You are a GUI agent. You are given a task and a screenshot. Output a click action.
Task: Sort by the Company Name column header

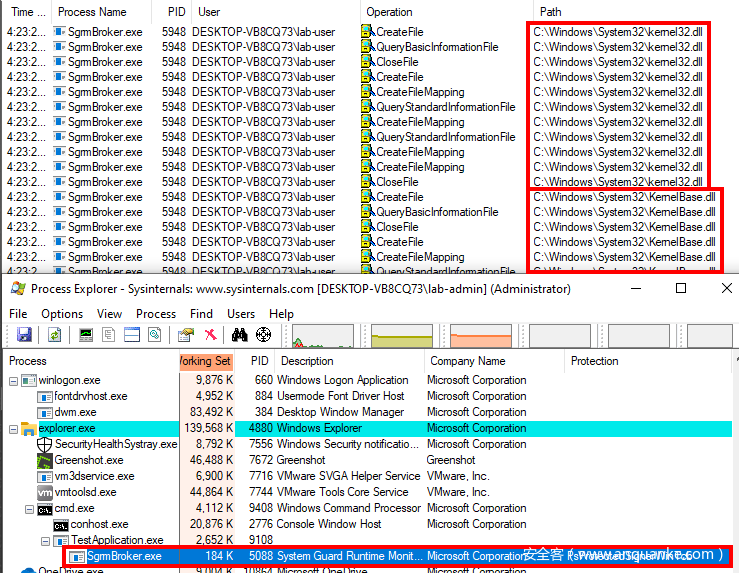pos(494,361)
